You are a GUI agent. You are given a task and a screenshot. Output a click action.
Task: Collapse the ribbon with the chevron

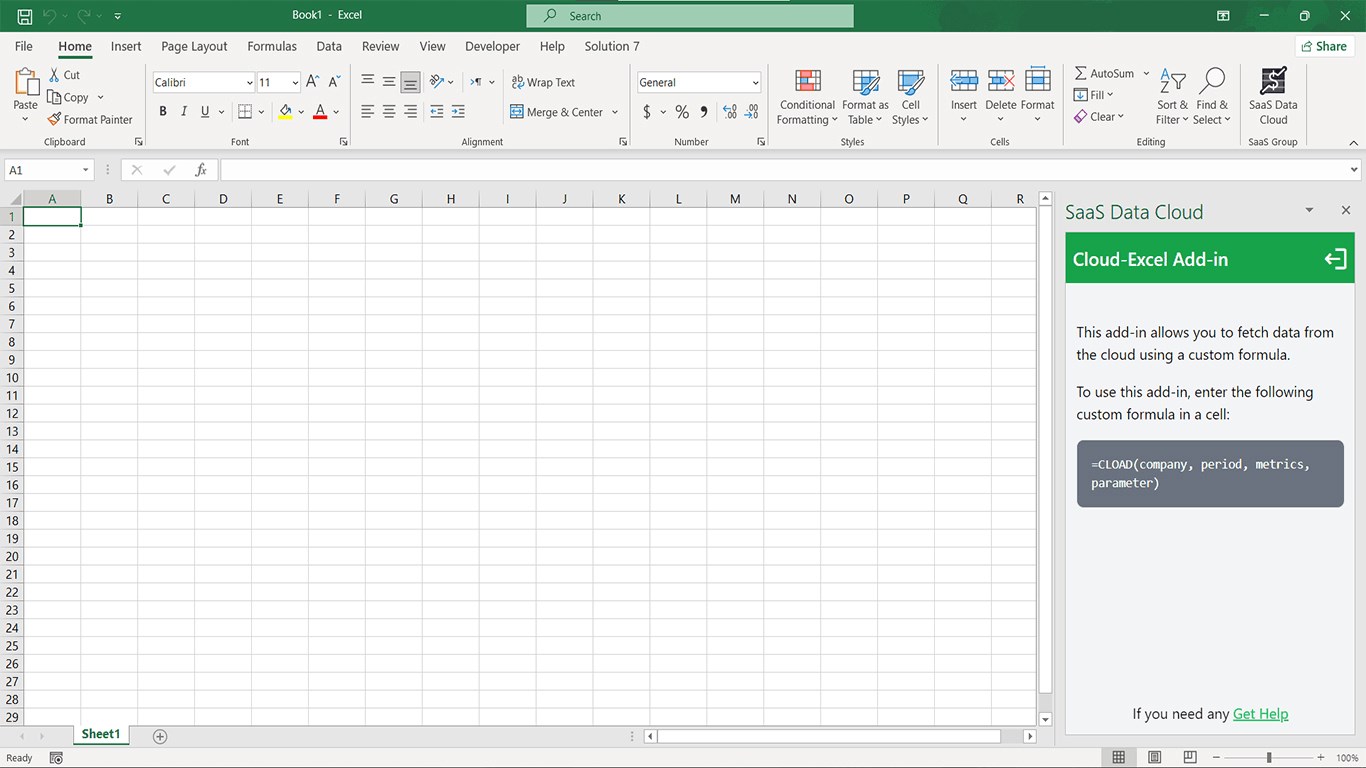[1352, 142]
